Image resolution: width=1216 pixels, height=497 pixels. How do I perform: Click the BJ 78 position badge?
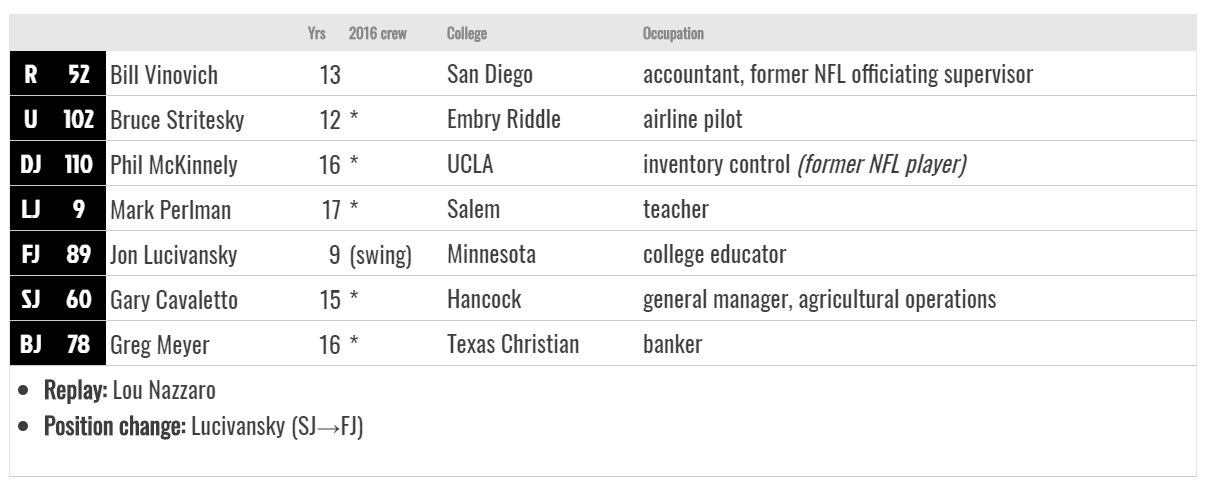point(56,345)
